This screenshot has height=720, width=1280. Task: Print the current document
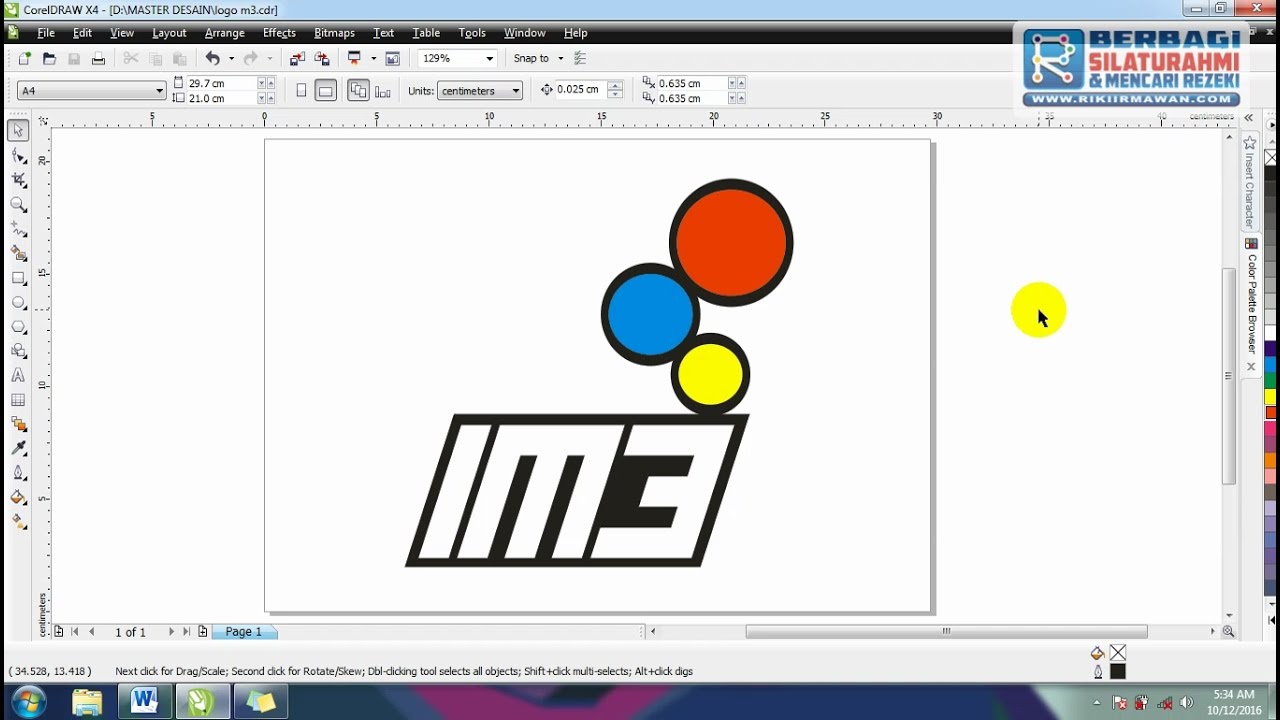[98, 59]
